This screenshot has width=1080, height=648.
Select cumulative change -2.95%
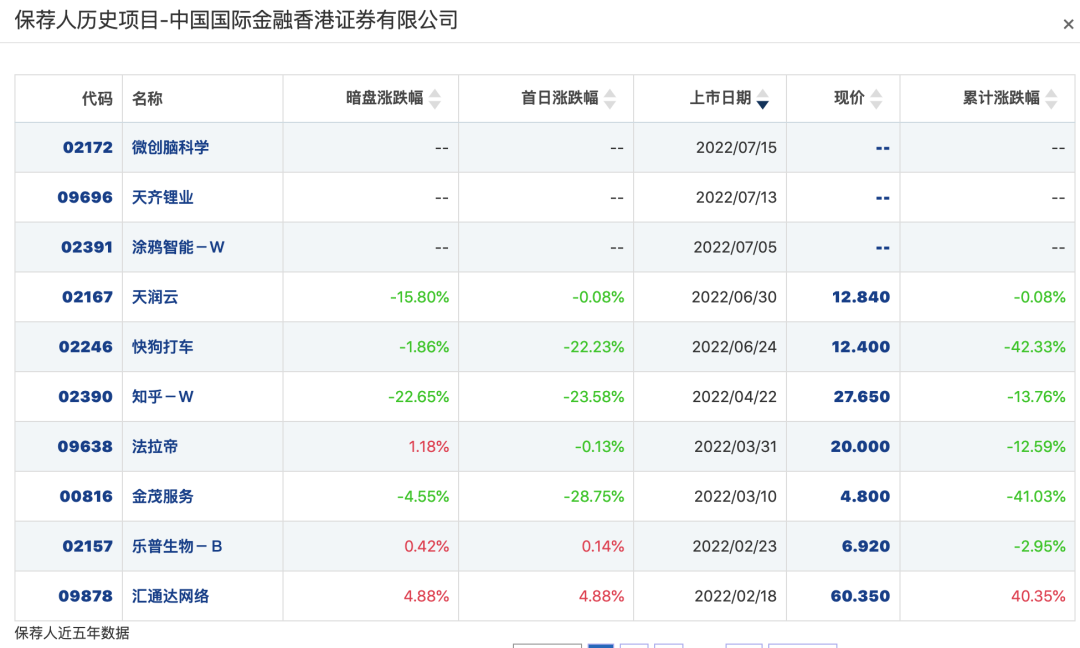click(x=1040, y=547)
